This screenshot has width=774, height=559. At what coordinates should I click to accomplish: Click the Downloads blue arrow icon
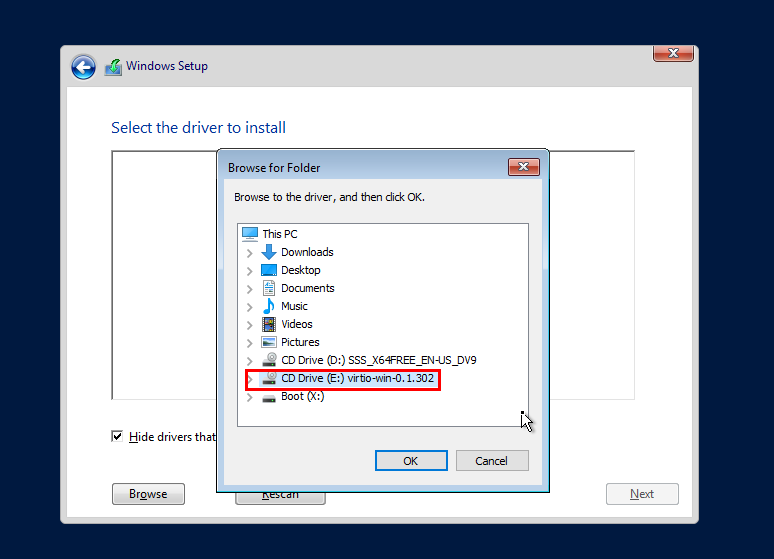(x=269, y=252)
